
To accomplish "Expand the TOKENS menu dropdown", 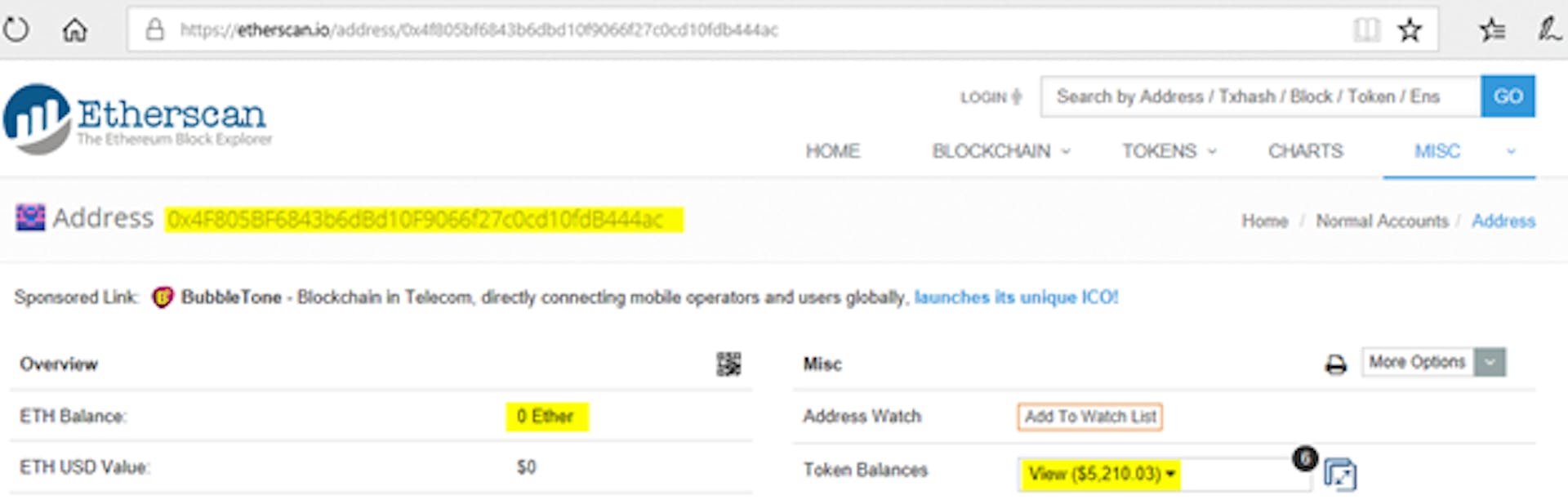I will pyautogui.click(x=1169, y=151).
